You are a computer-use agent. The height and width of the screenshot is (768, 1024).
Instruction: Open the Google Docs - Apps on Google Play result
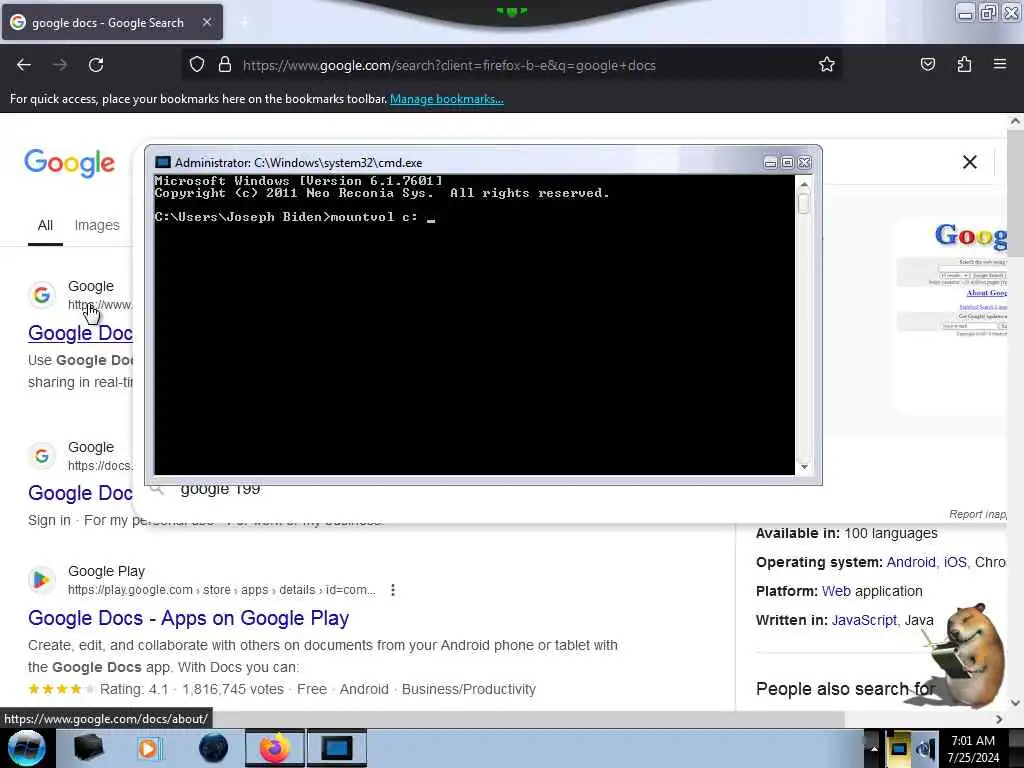coord(189,618)
